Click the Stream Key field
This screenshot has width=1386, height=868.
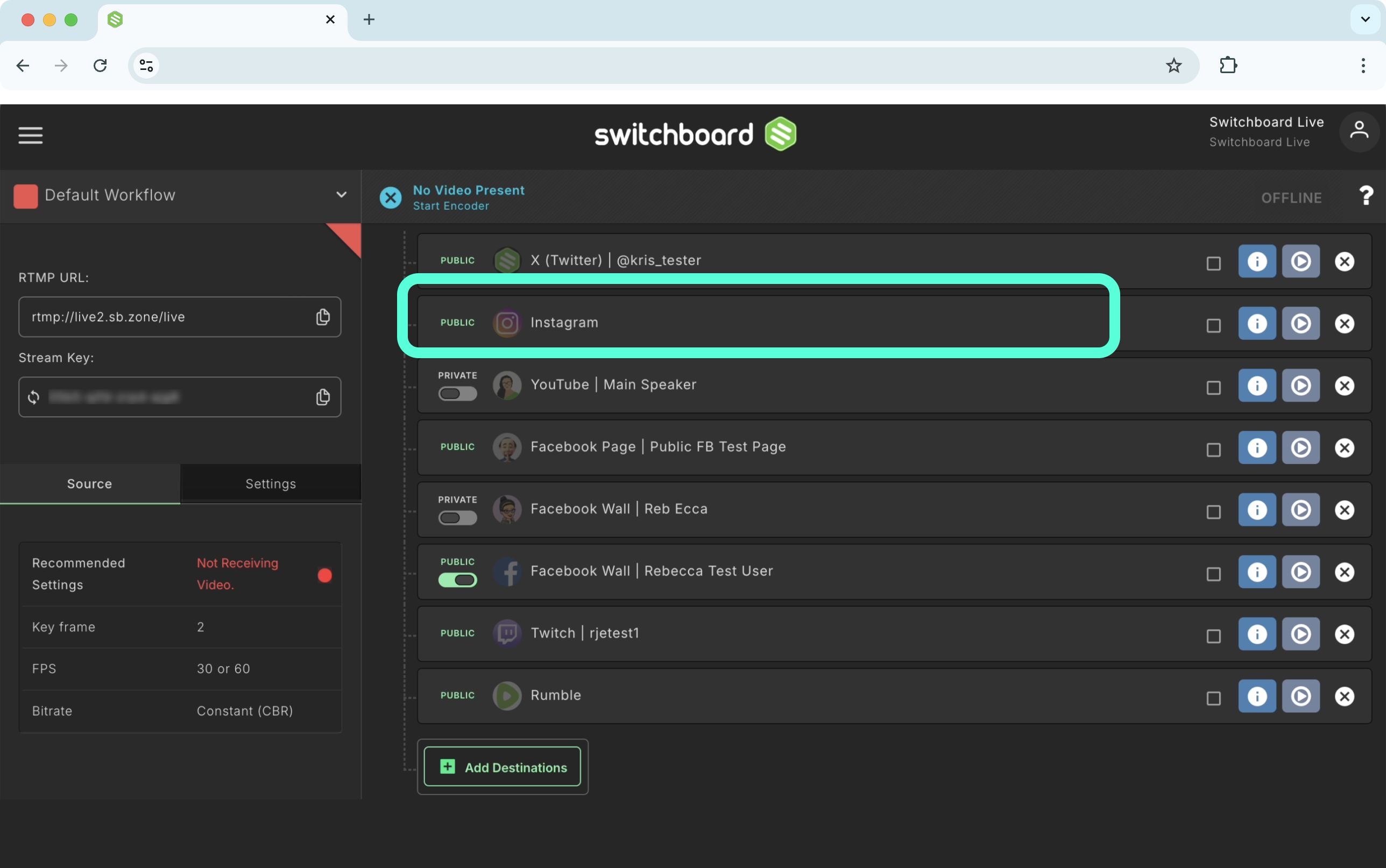[180, 397]
